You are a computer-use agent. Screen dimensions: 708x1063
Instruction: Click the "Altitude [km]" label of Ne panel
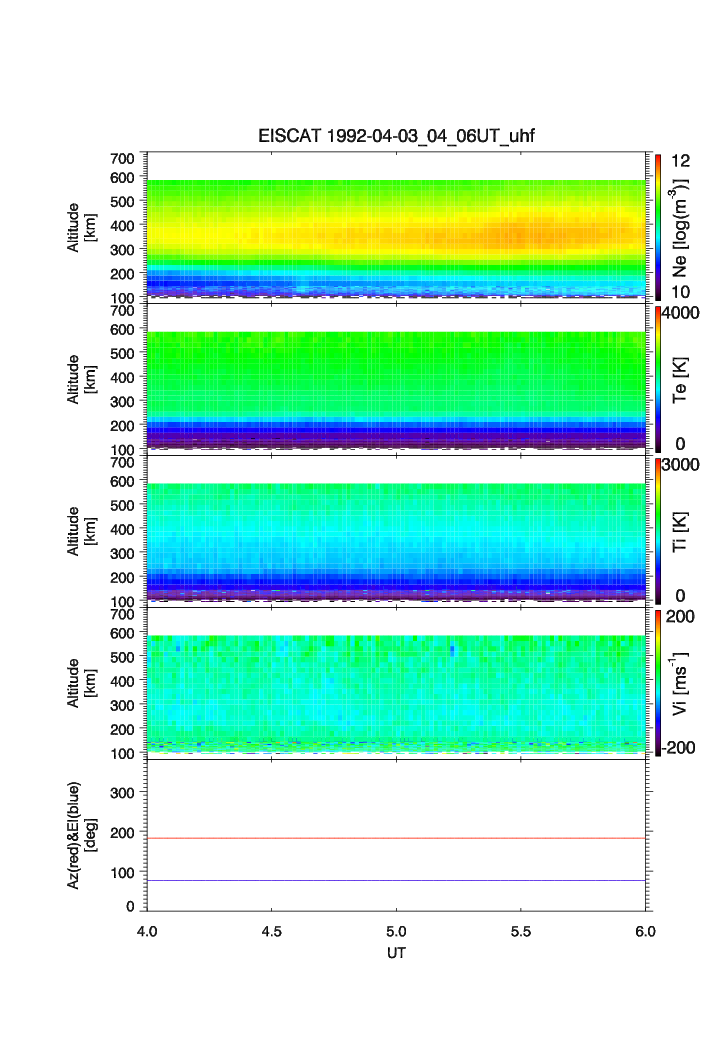point(81,228)
